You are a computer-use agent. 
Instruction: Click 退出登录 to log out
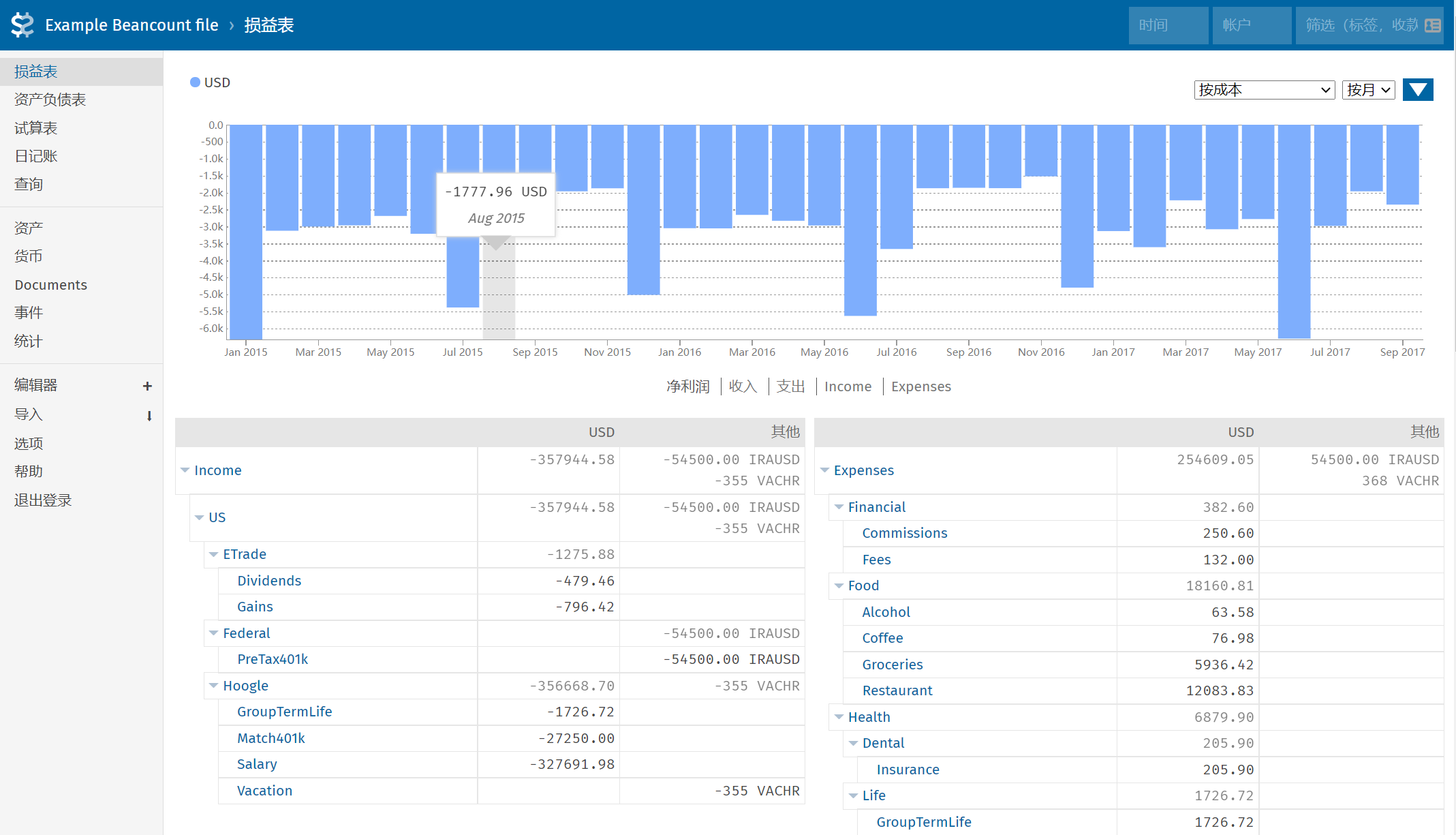click(81, 500)
